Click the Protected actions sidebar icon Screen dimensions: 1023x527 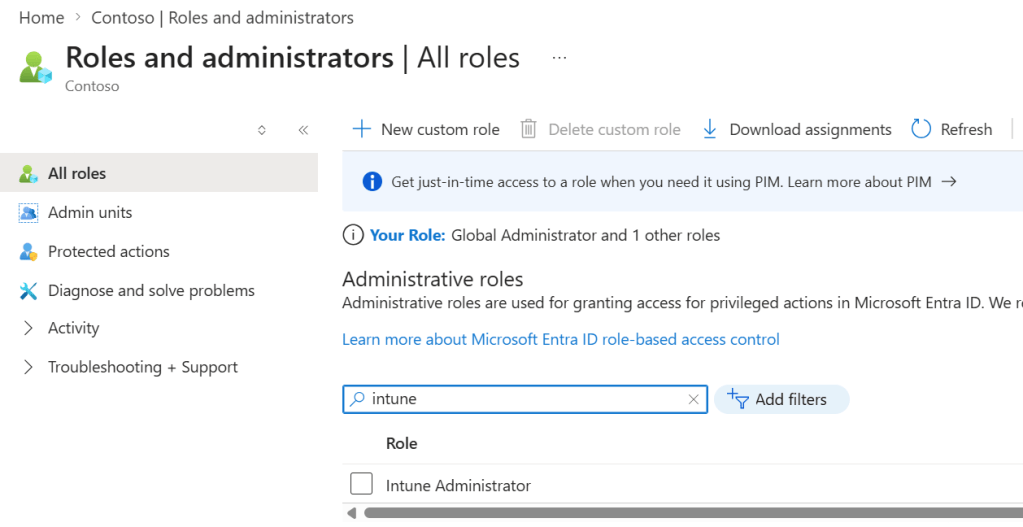tap(28, 252)
